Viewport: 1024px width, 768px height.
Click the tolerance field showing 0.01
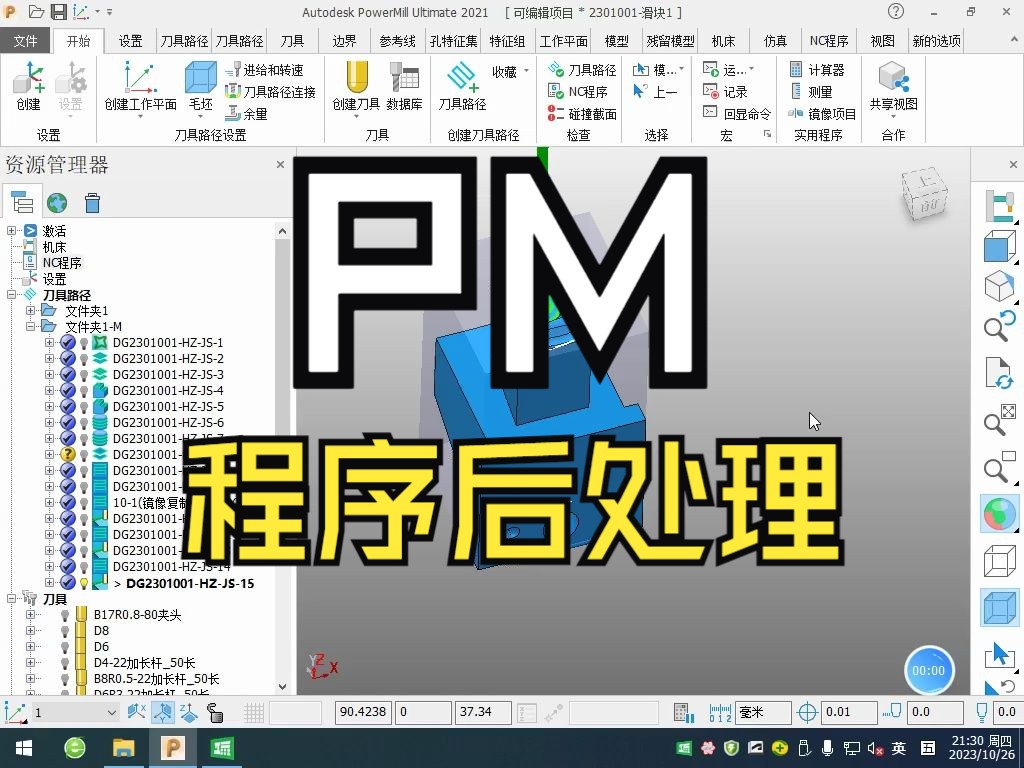point(848,712)
